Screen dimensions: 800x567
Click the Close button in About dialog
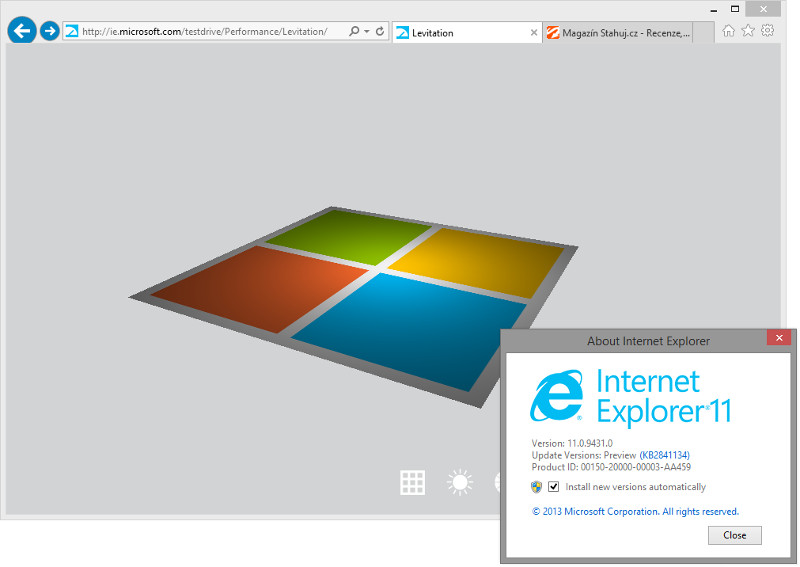pos(735,535)
